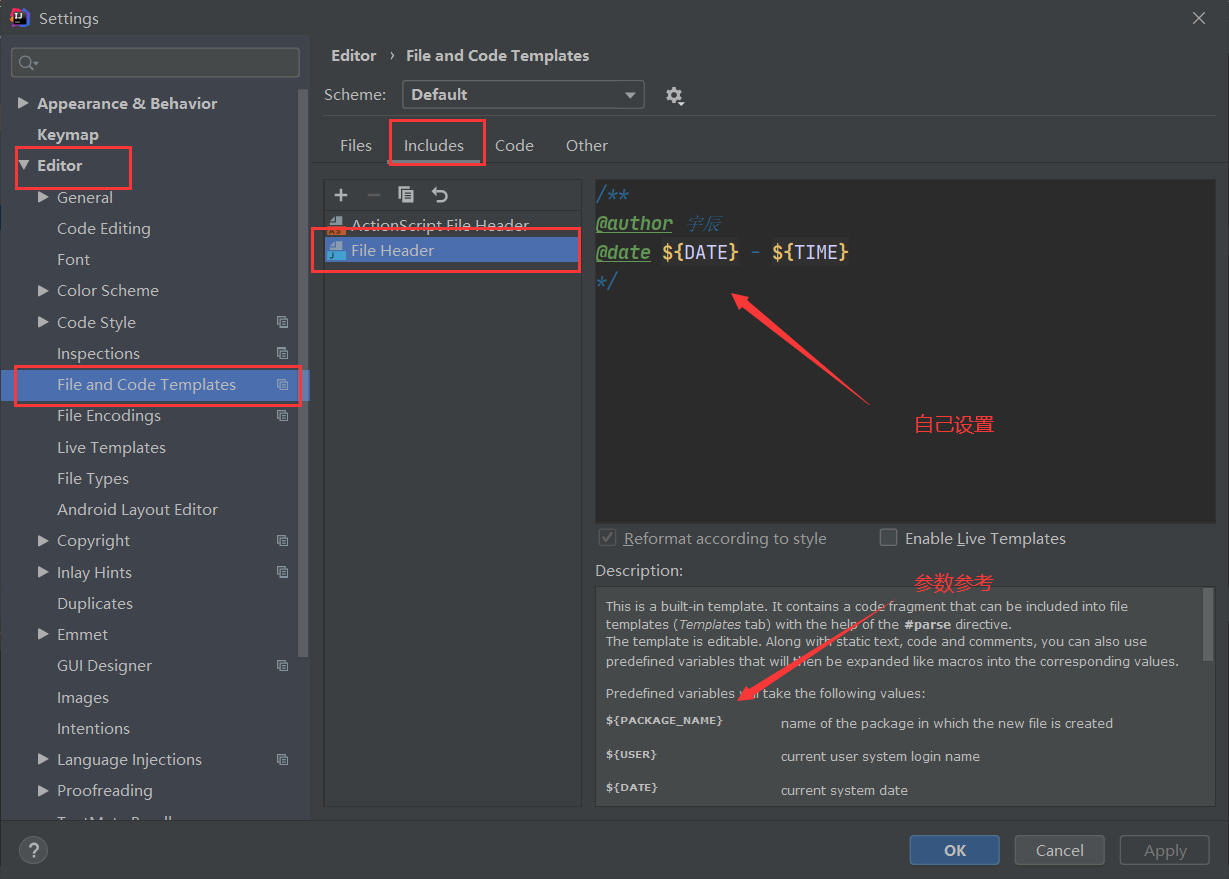This screenshot has height=879, width=1229.
Task: Click the project-level icon beside File and Code Templates
Action: click(x=283, y=385)
